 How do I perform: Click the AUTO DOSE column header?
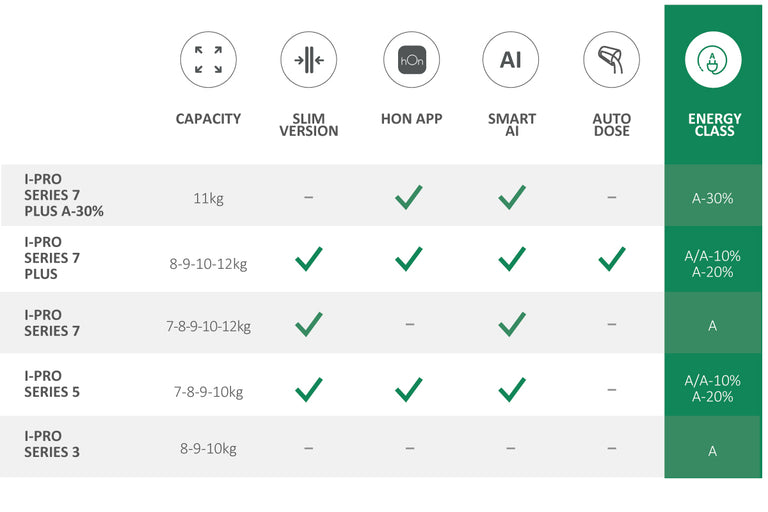coord(611,125)
